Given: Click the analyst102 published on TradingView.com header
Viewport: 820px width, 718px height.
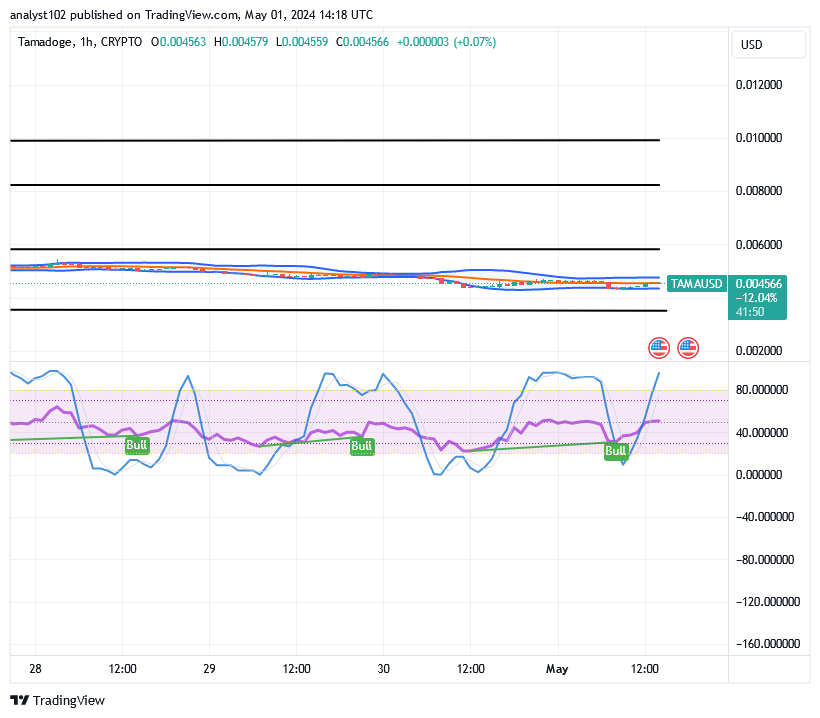Looking at the screenshot, I should [x=191, y=15].
